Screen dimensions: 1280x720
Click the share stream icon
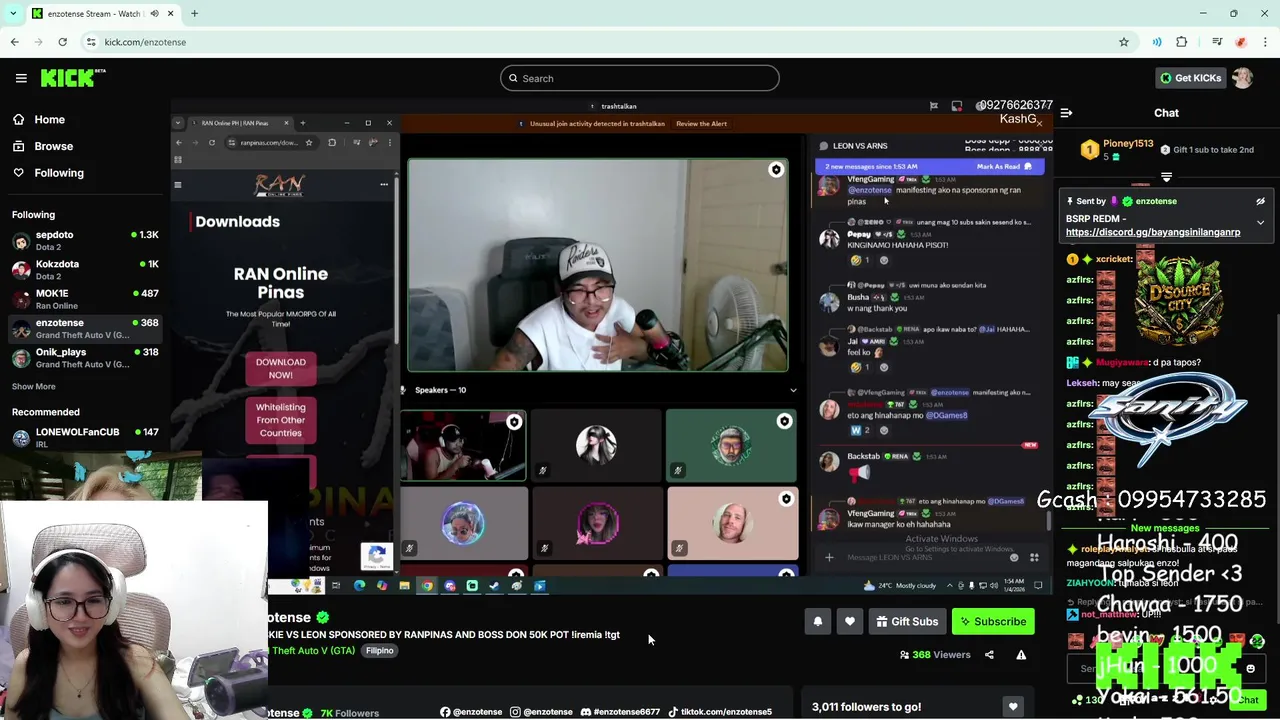coord(989,655)
